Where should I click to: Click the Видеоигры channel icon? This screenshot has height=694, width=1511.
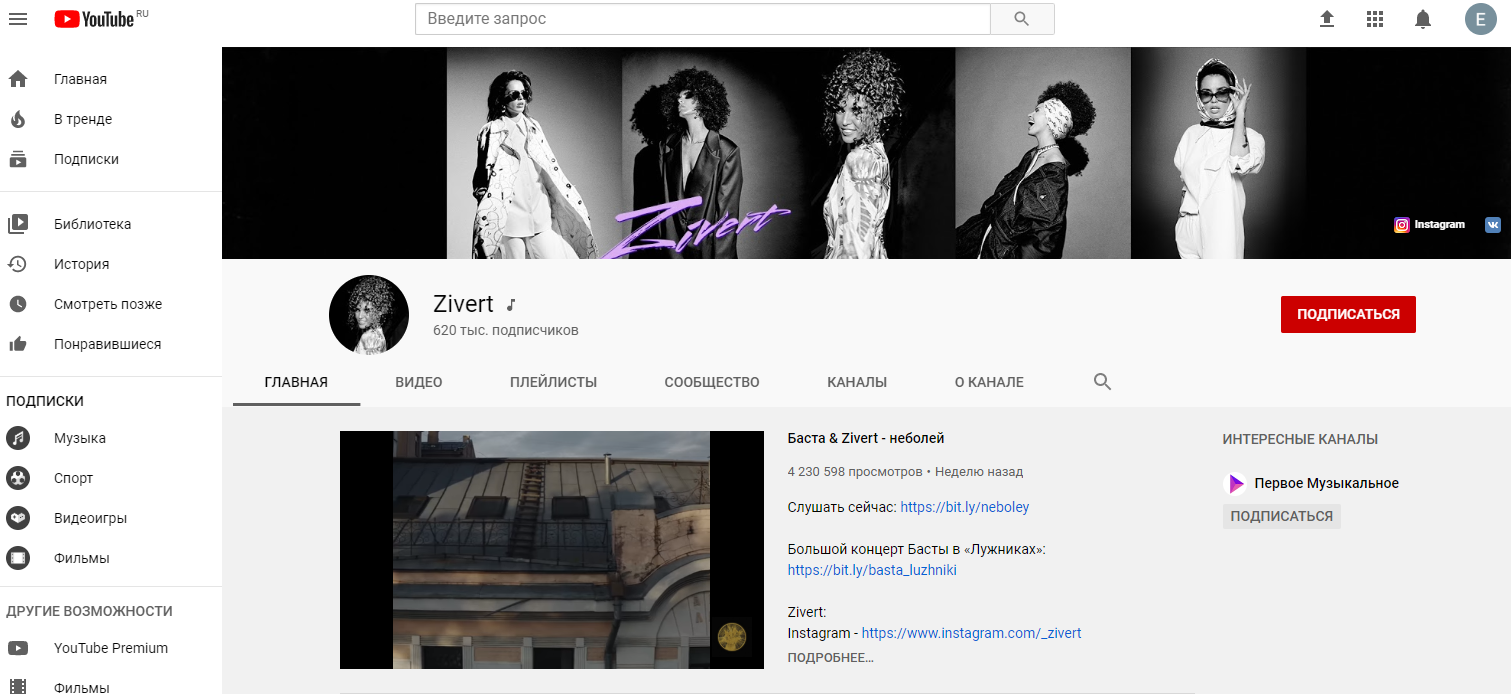coord(18,518)
